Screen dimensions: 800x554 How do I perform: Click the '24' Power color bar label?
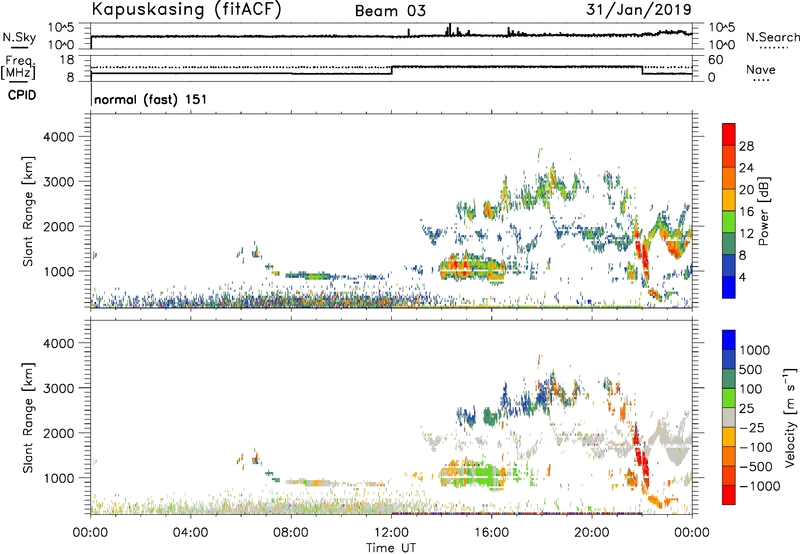coord(746,168)
